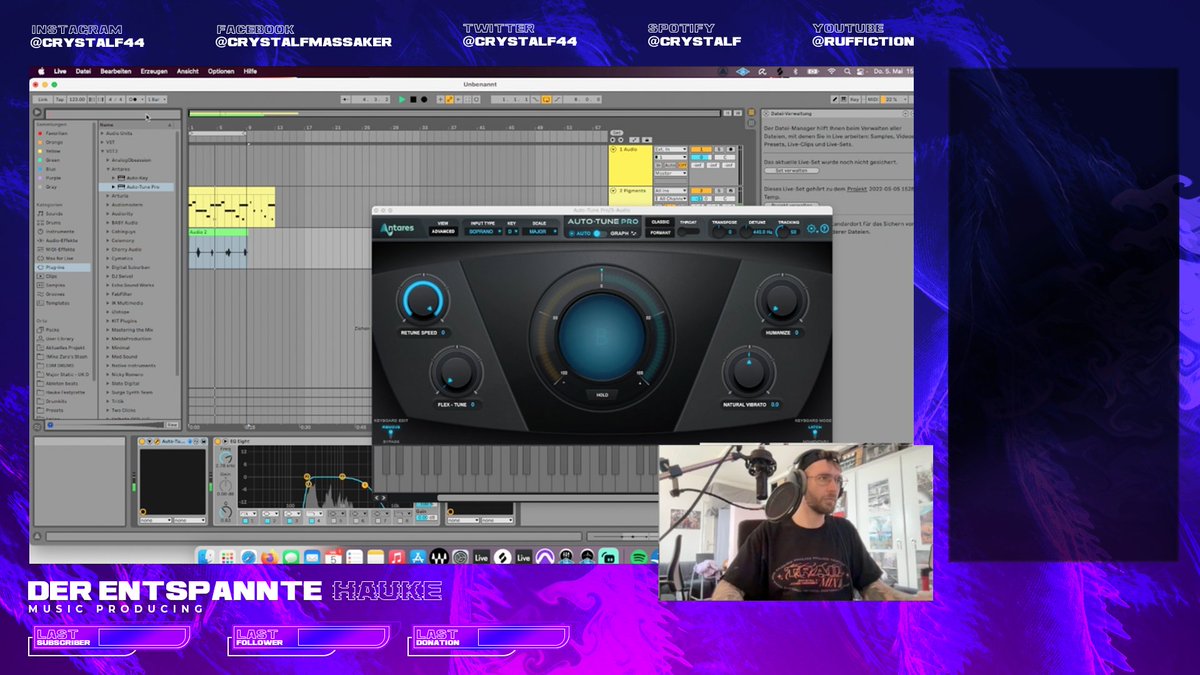Click the Link button in Ableton
This screenshot has height=675, width=1200.
click(43, 99)
